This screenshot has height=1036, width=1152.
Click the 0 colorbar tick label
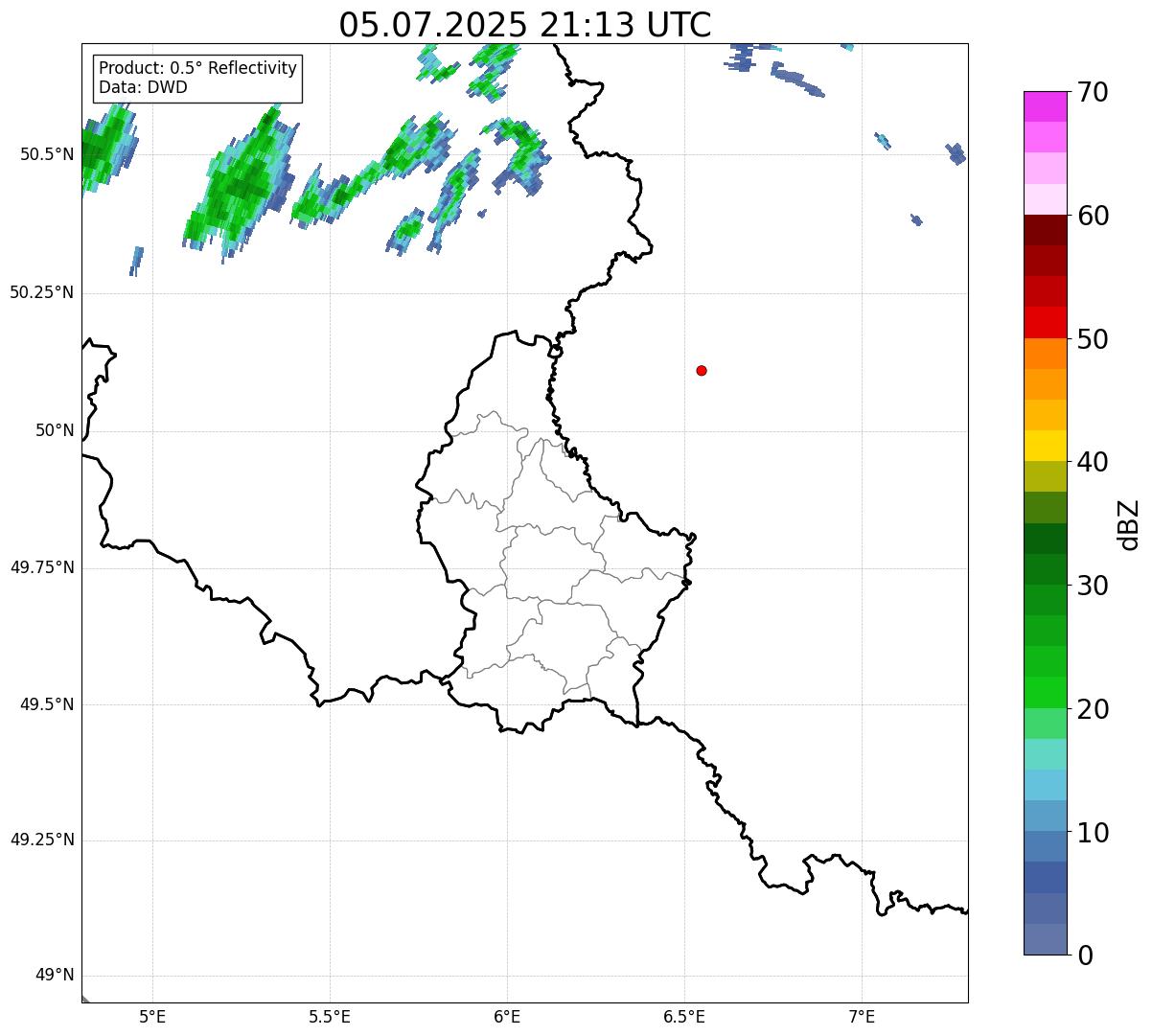pos(1085,955)
